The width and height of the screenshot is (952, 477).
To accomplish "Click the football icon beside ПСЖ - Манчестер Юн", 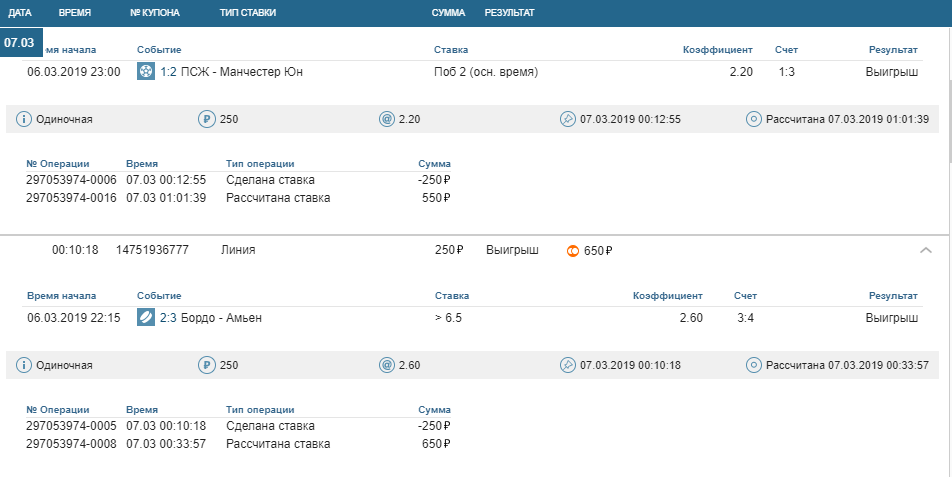I will 146,72.
